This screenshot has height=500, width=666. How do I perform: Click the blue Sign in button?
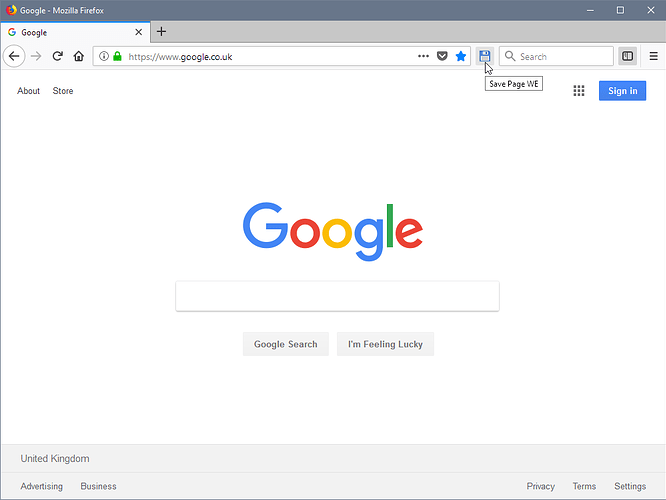click(622, 90)
